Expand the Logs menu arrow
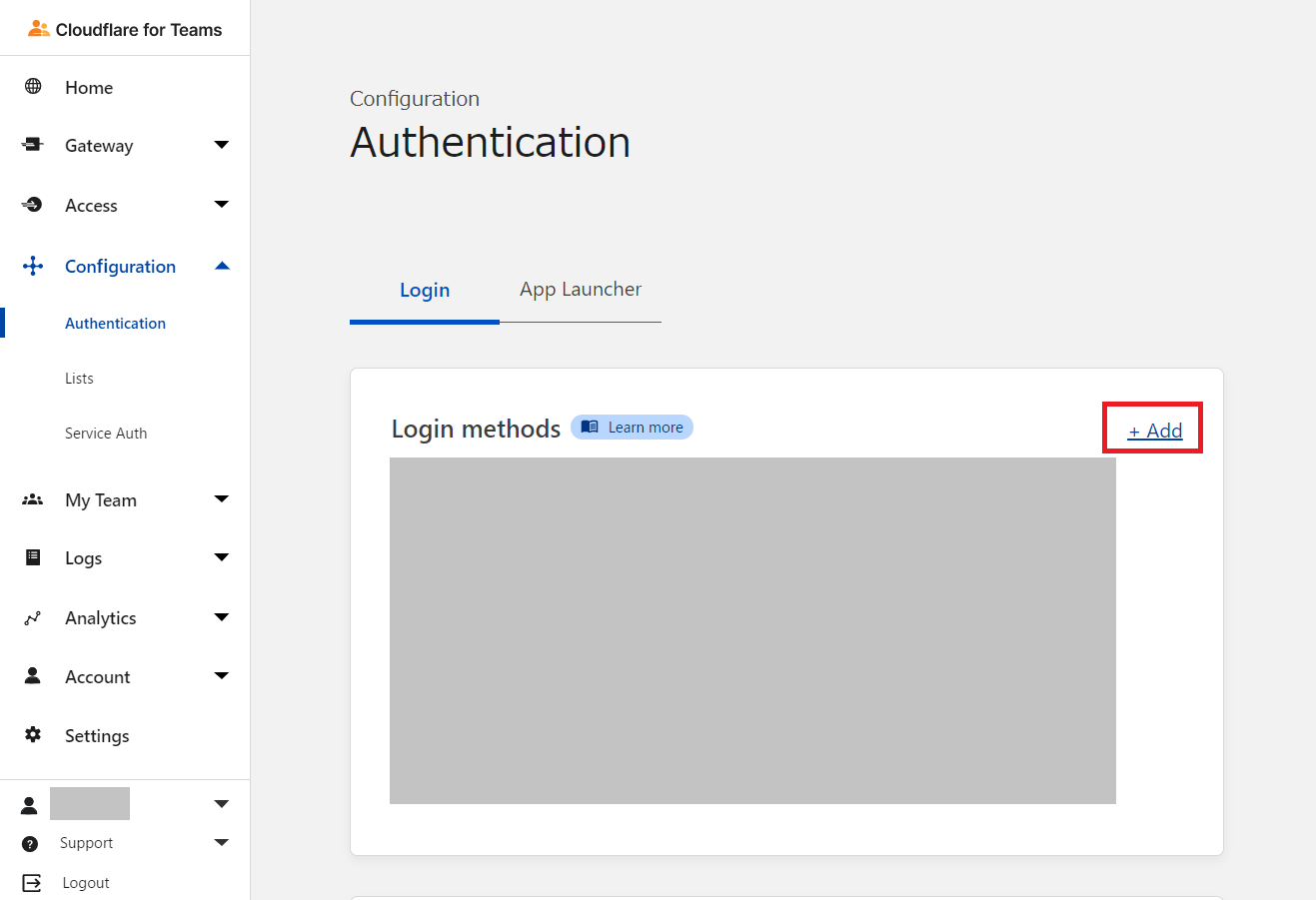1316x900 pixels. tap(222, 557)
